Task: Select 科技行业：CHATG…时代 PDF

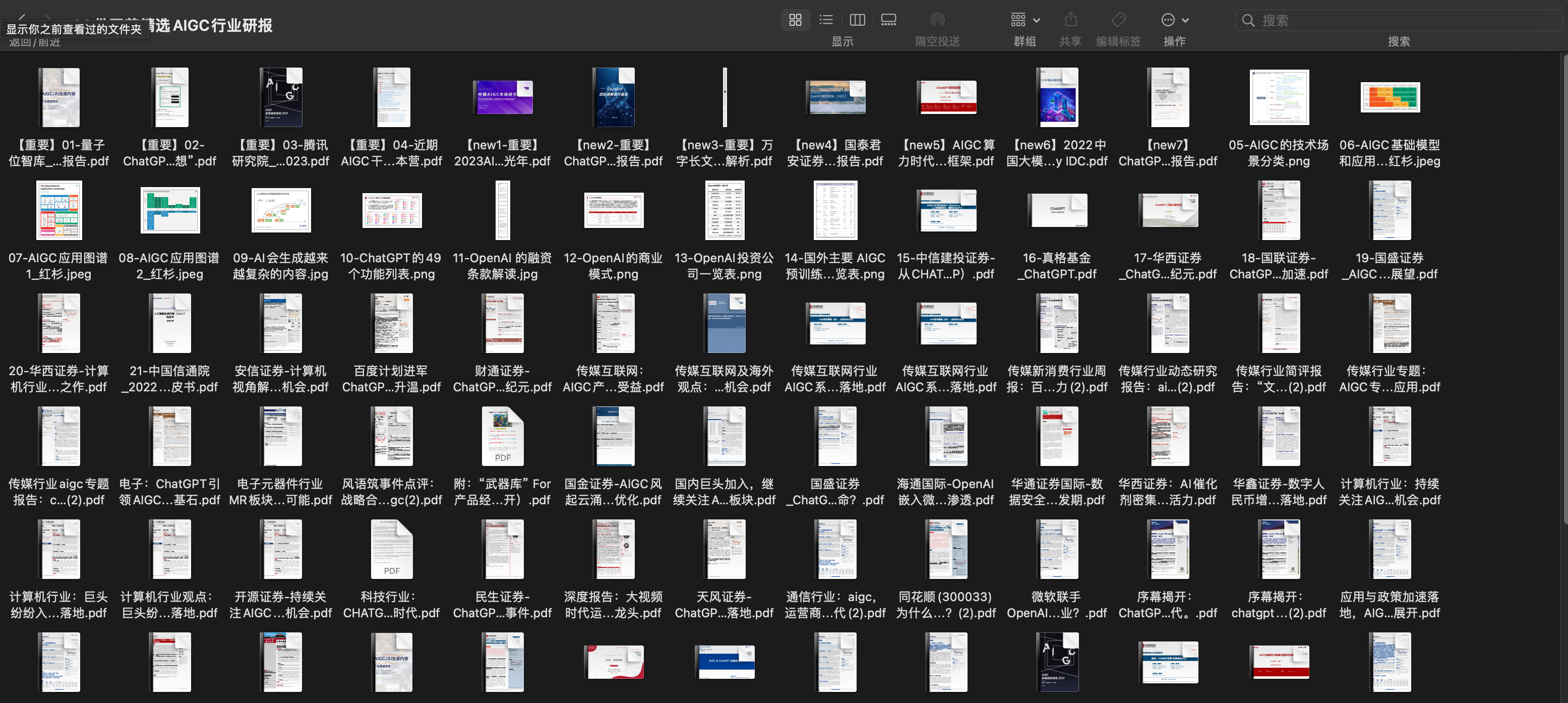Action: coord(391,549)
